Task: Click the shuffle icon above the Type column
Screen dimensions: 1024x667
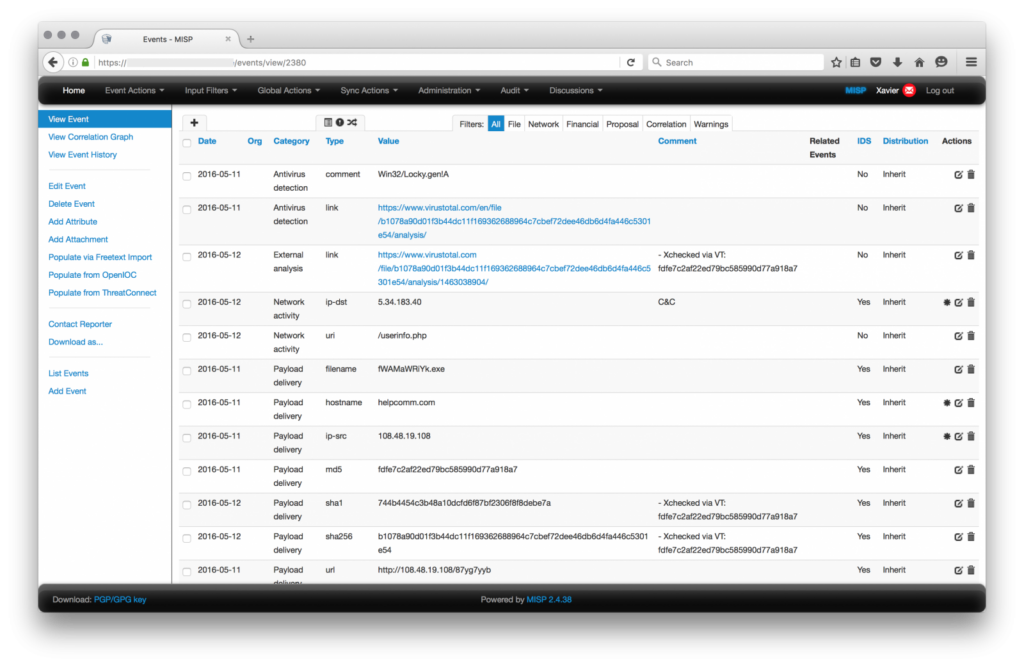Action: tap(352, 122)
